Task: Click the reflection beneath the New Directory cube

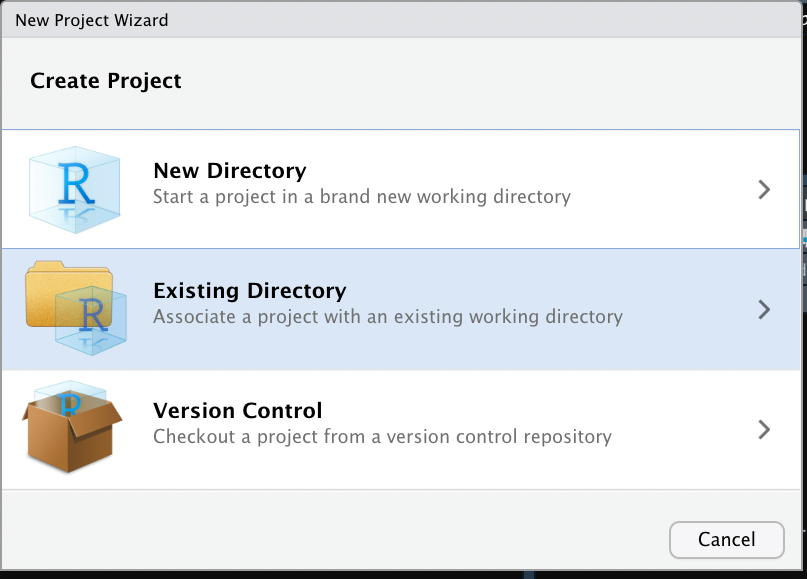Action: tap(74, 213)
